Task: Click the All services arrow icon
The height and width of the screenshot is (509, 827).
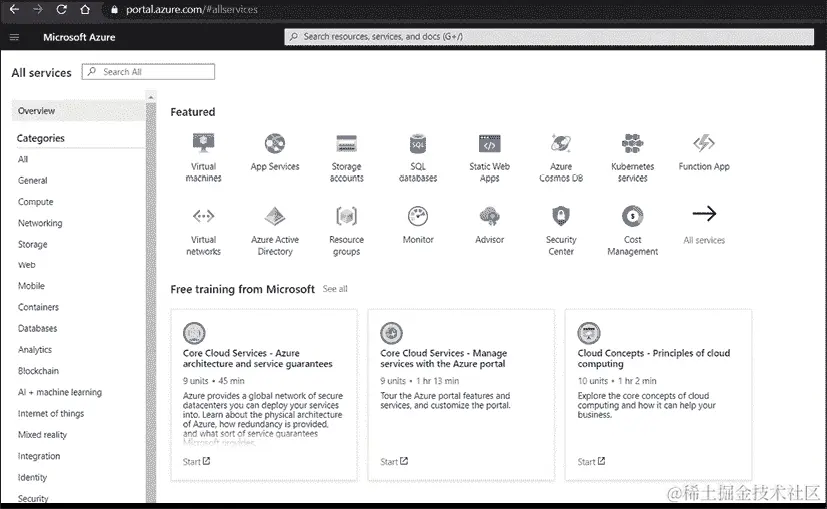Action: 704,214
